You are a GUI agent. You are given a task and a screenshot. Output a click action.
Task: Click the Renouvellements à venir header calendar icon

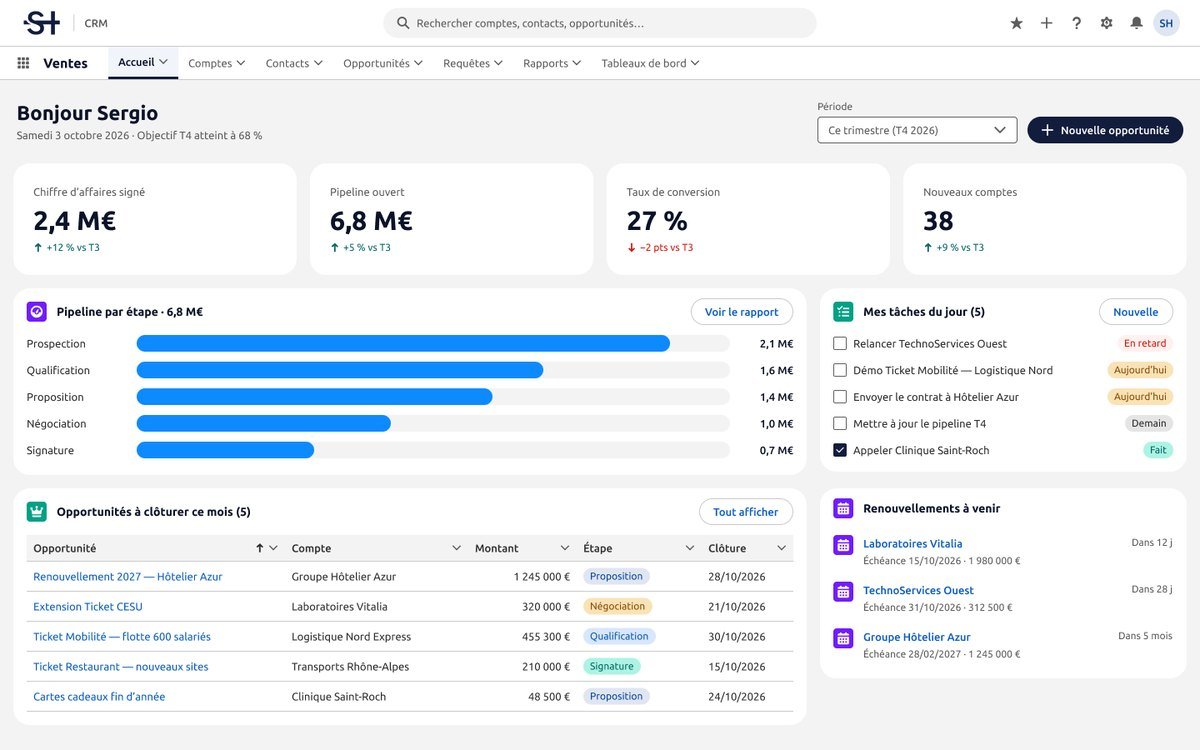pos(843,508)
